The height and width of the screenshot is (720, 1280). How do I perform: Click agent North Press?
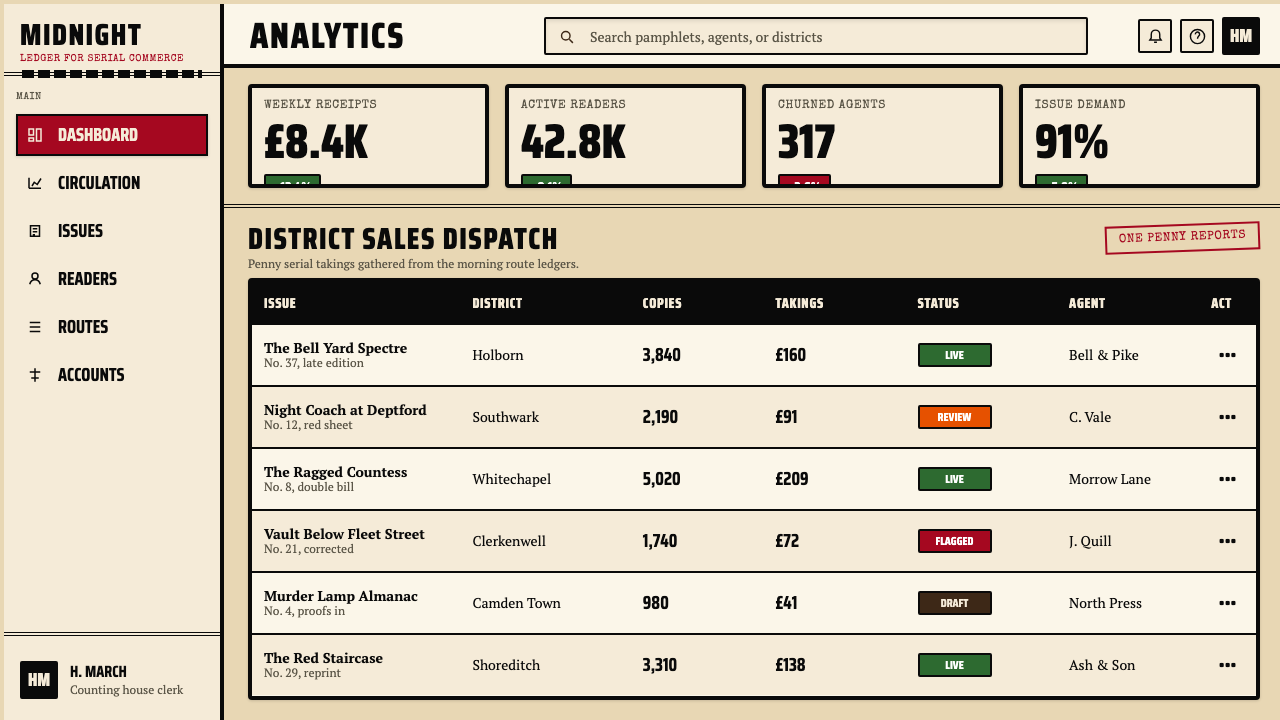pyautogui.click(x=1105, y=603)
